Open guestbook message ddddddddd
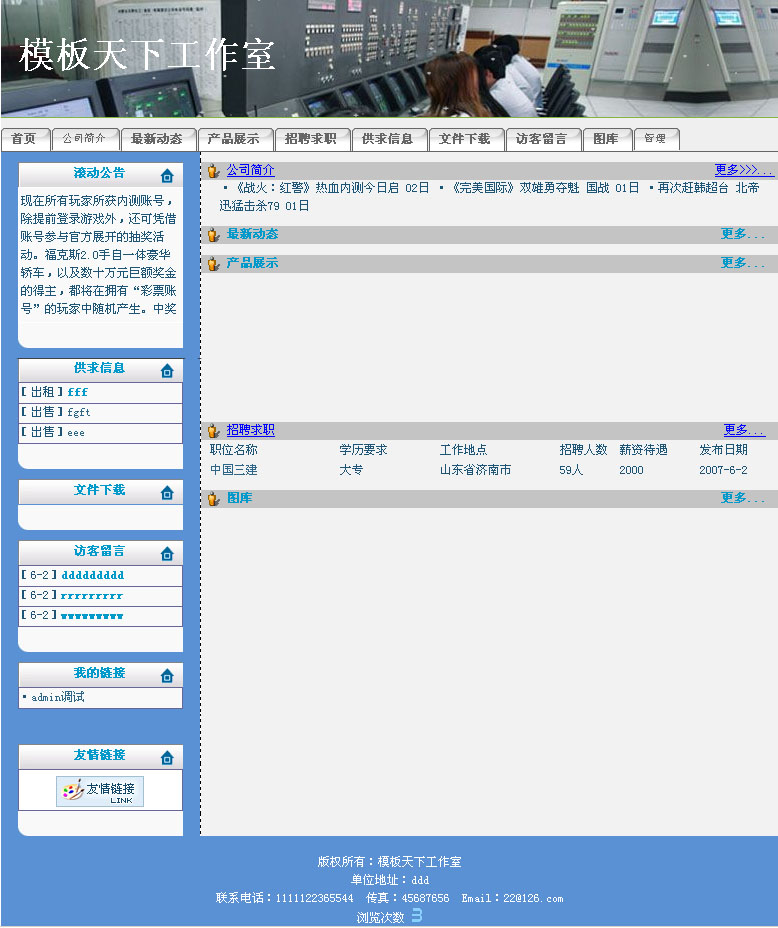The height and width of the screenshot is (928, 778). point(92,575)
